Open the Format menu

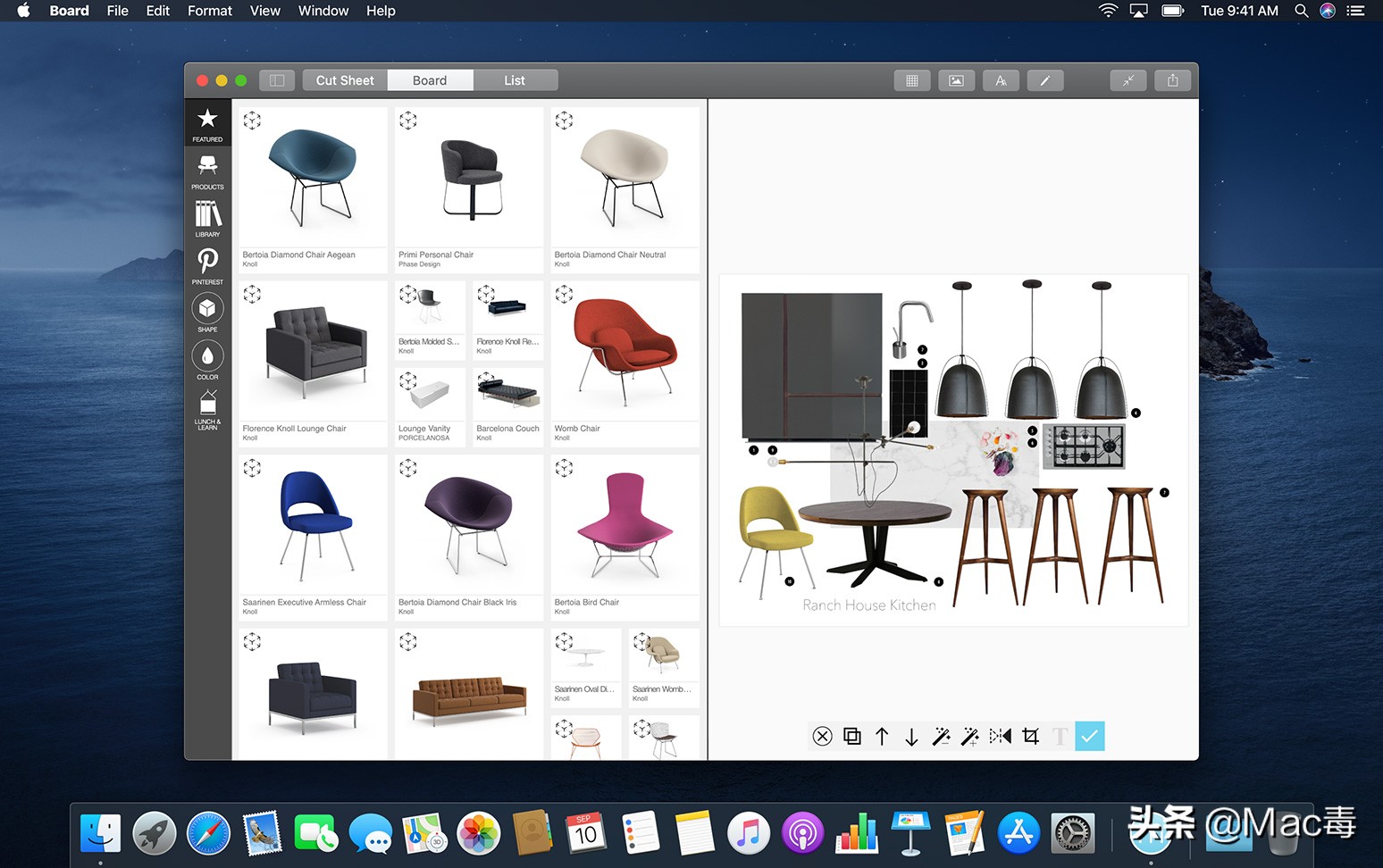210,11
